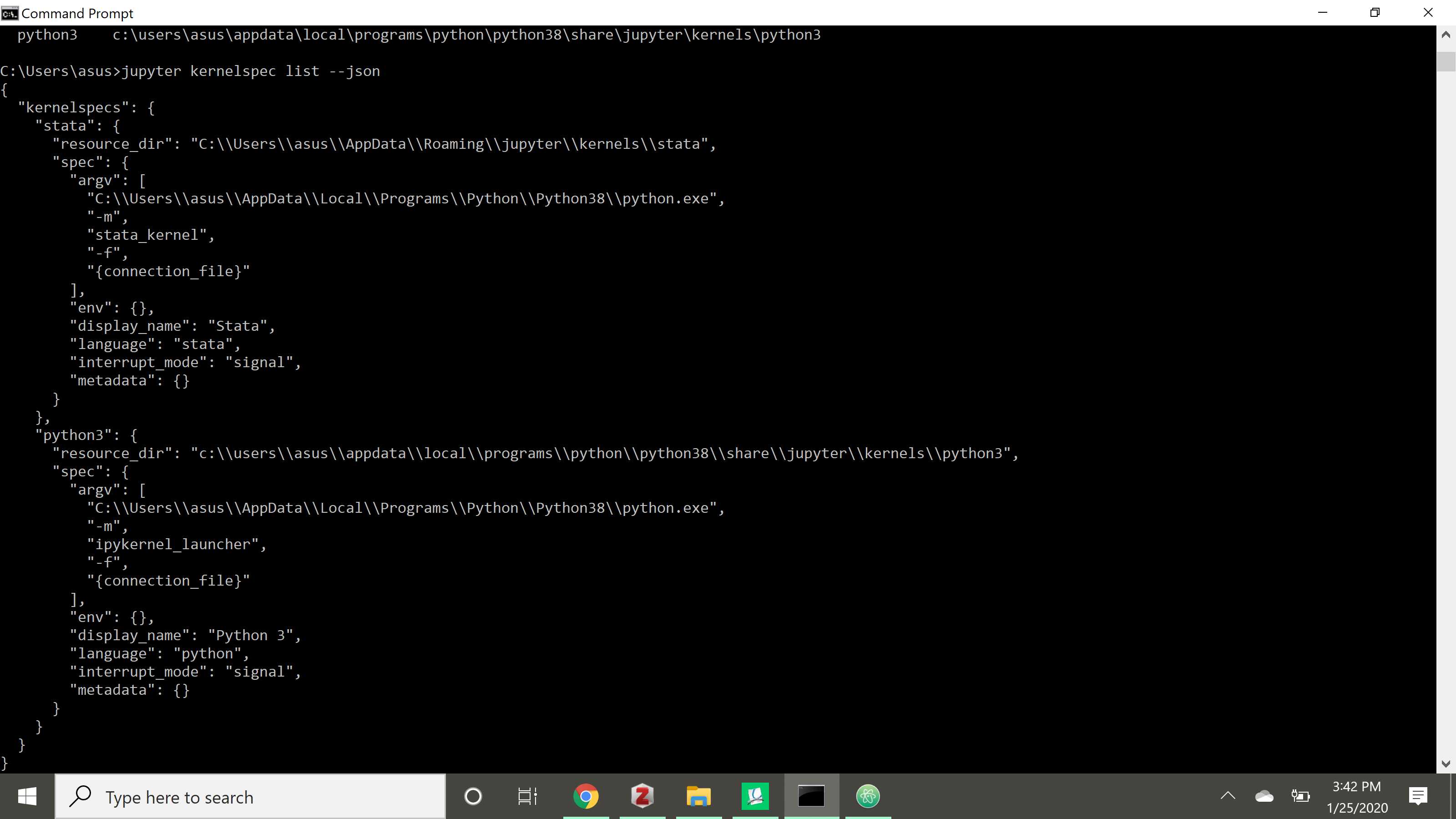The width and height of the screenshot is (1456, 819).
Task: Open the Start menu
Action: tap(27, 797)
